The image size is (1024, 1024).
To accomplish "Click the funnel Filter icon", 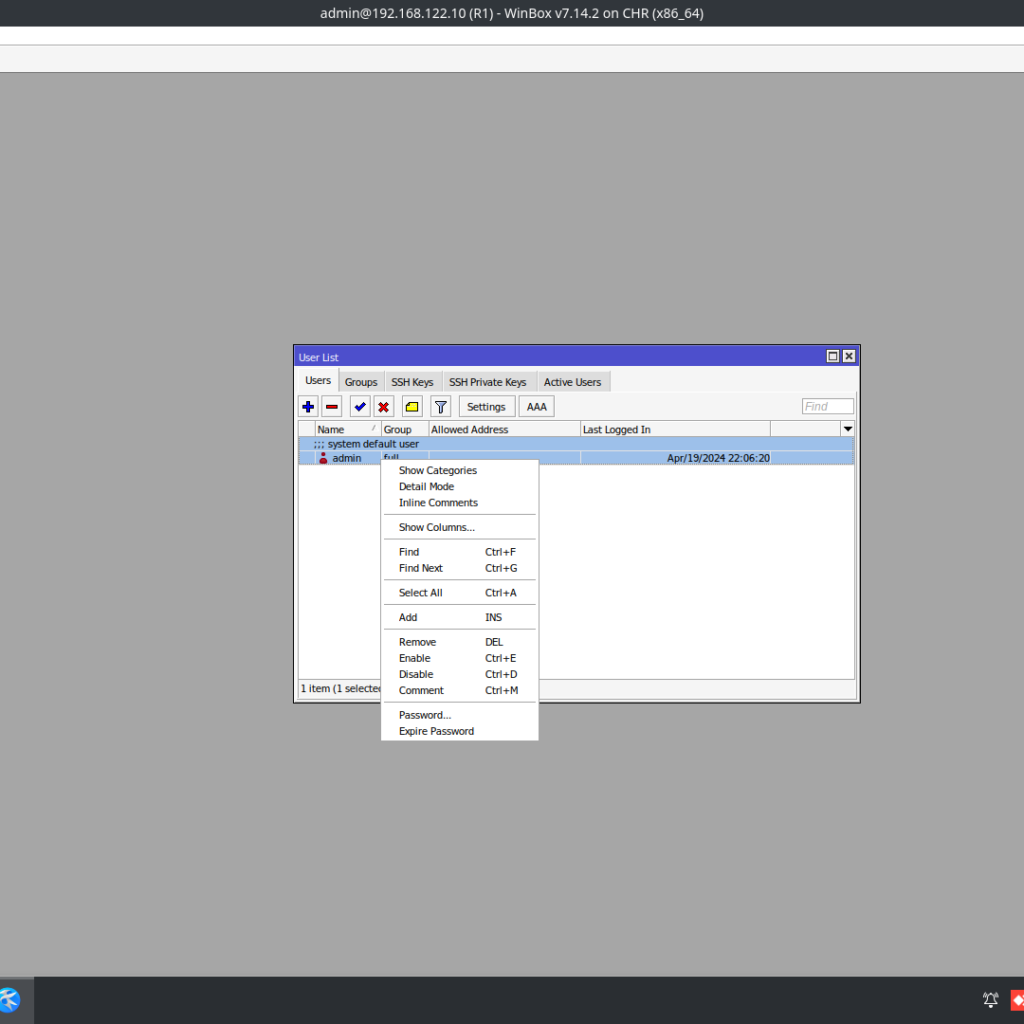I will pyautogui.click(x=440, y=407).
